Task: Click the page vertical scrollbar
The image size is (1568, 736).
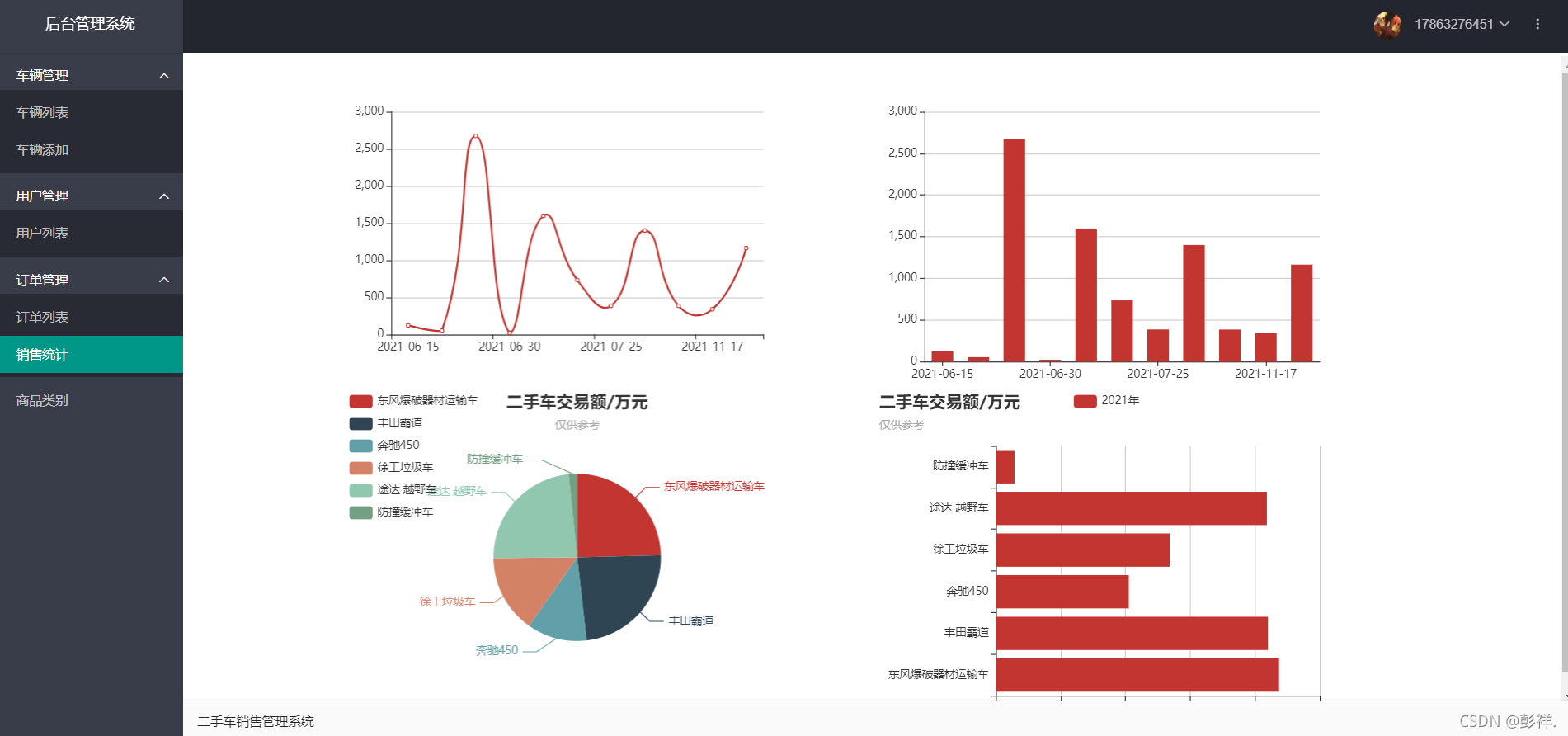Action: coord(1564,371)
